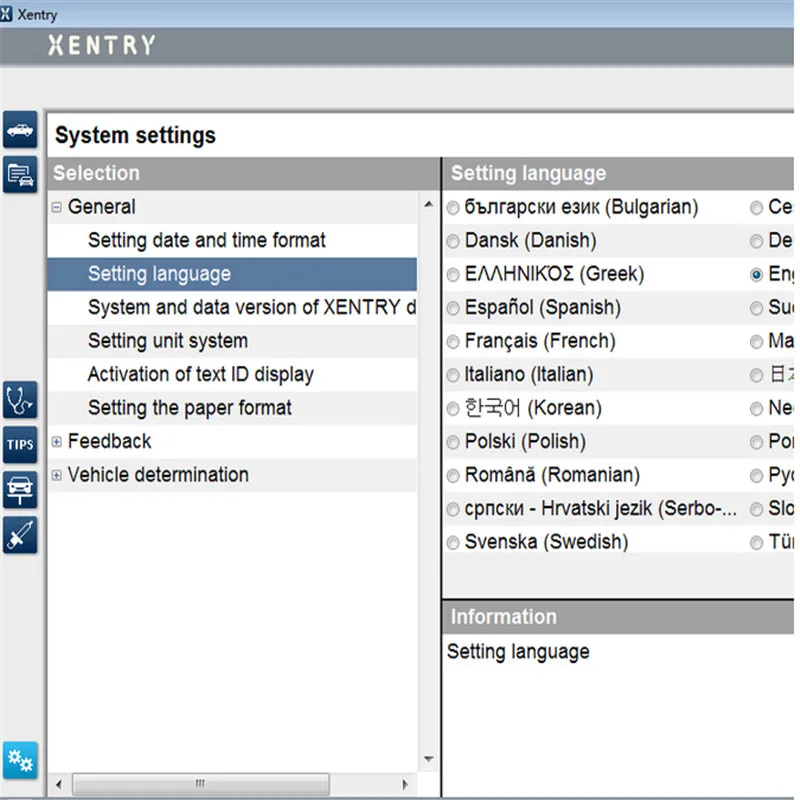Viewport: 800px width, 800px height.
Task: Open the system settings gears icon
Action: coord(20,760)
